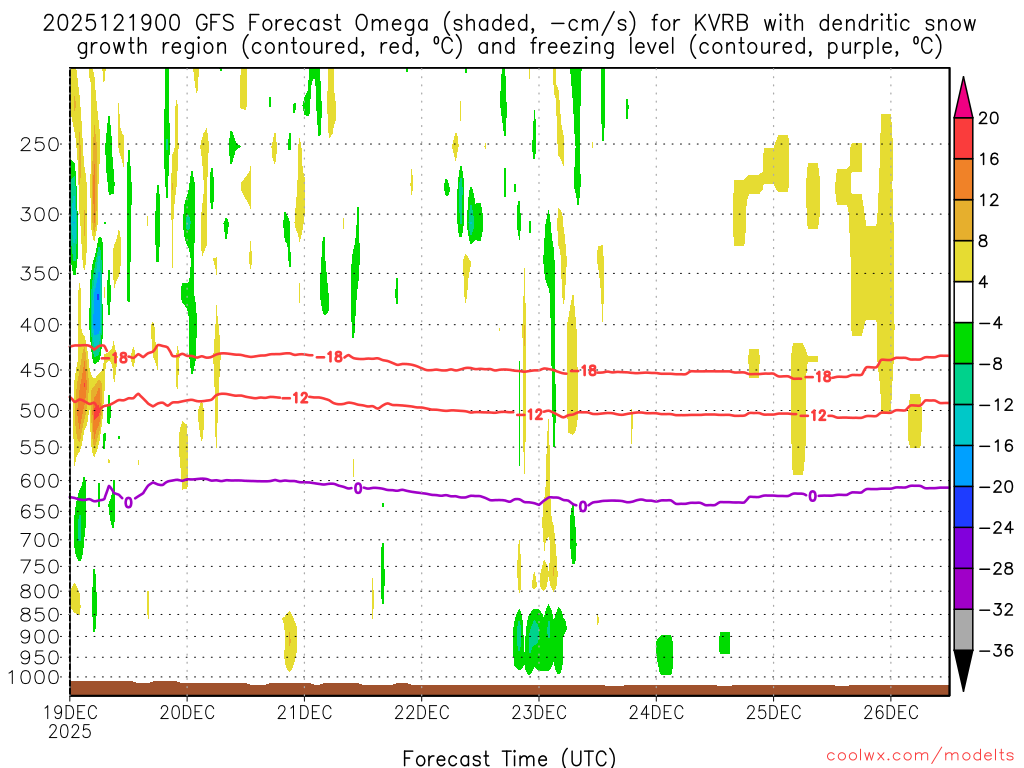Click the red colorbar swatch between 16 and 20

point(963,138)
